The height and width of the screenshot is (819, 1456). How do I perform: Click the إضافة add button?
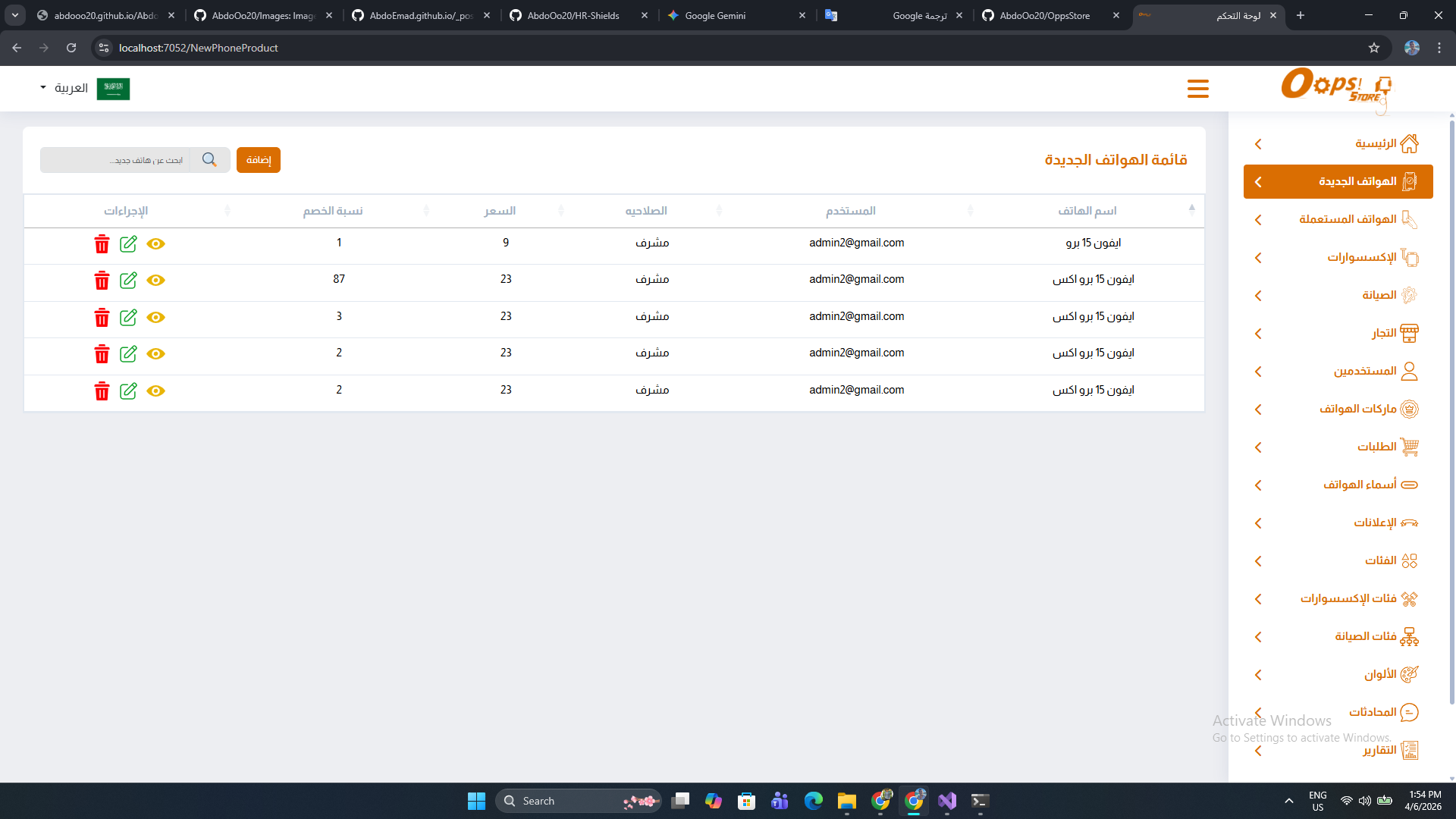[x=259, y=160]
